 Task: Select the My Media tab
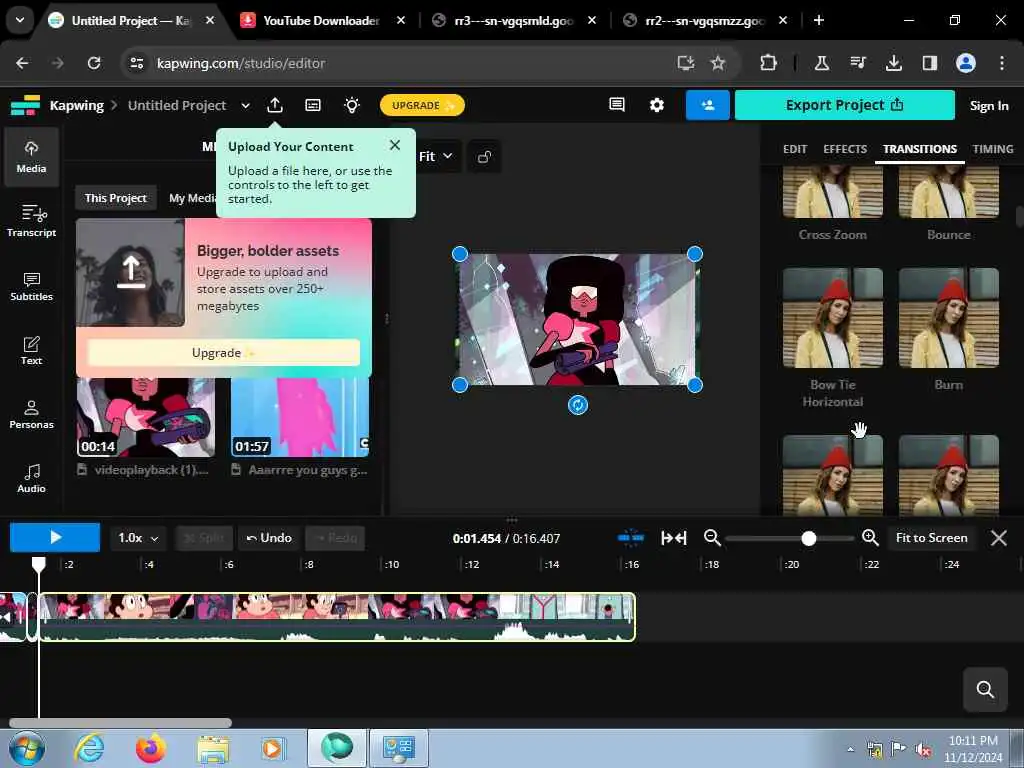coord(191,198)
